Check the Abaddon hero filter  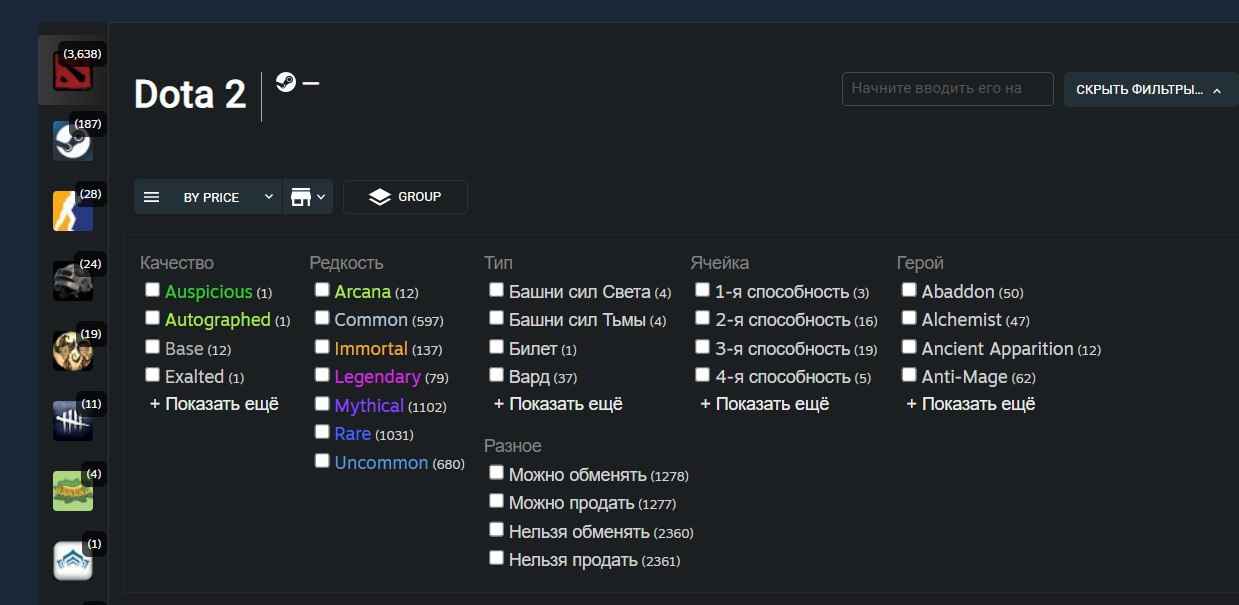click(909, 289)
